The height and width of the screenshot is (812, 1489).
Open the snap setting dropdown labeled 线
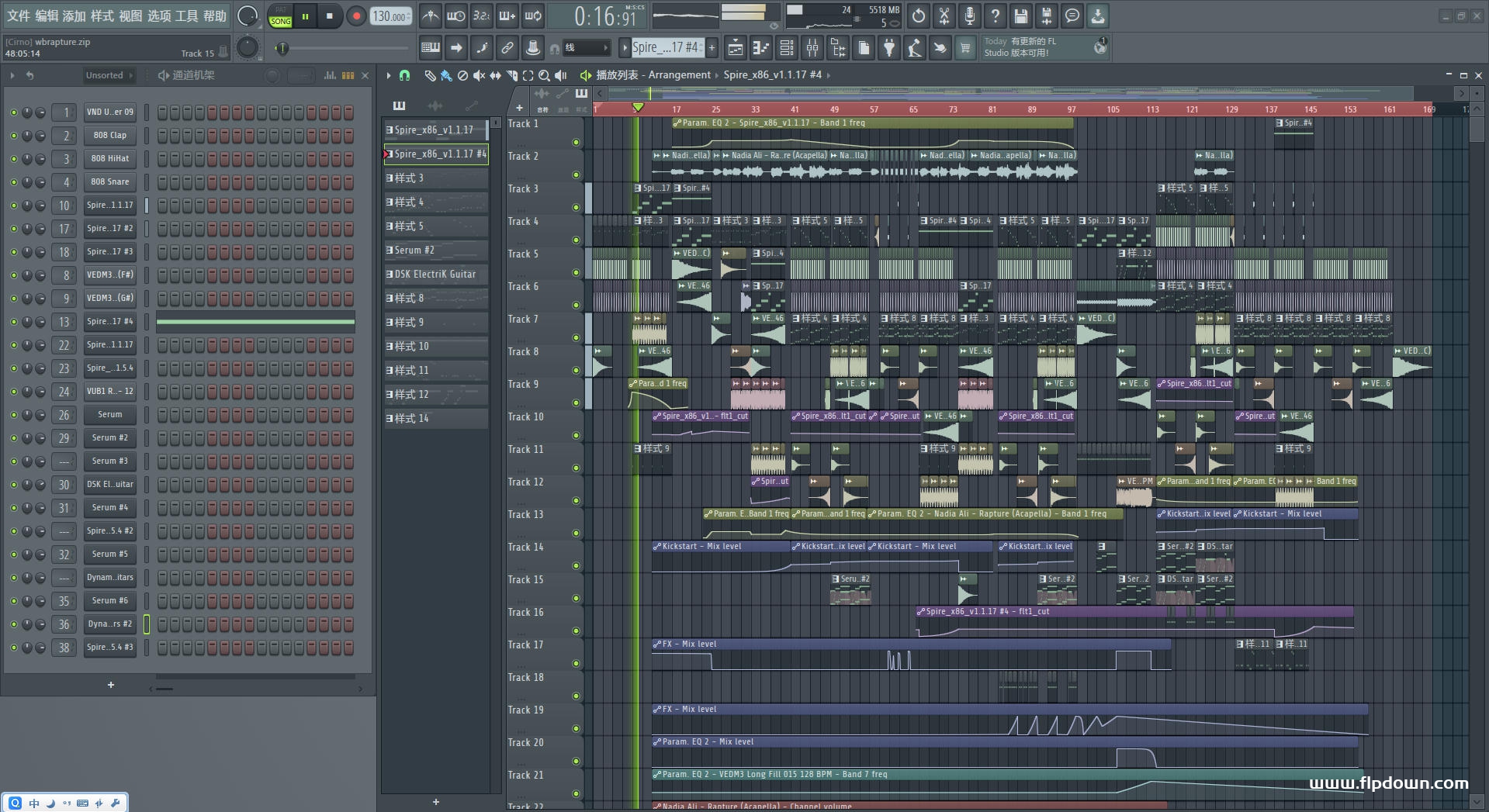(586, 48)
